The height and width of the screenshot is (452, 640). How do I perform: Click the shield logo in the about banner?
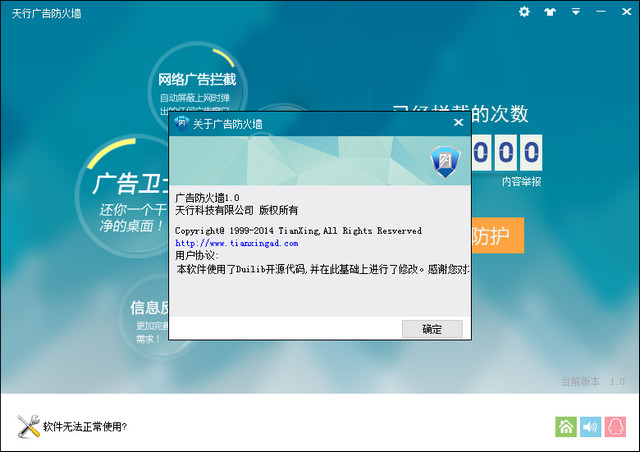tap(444, 160)
